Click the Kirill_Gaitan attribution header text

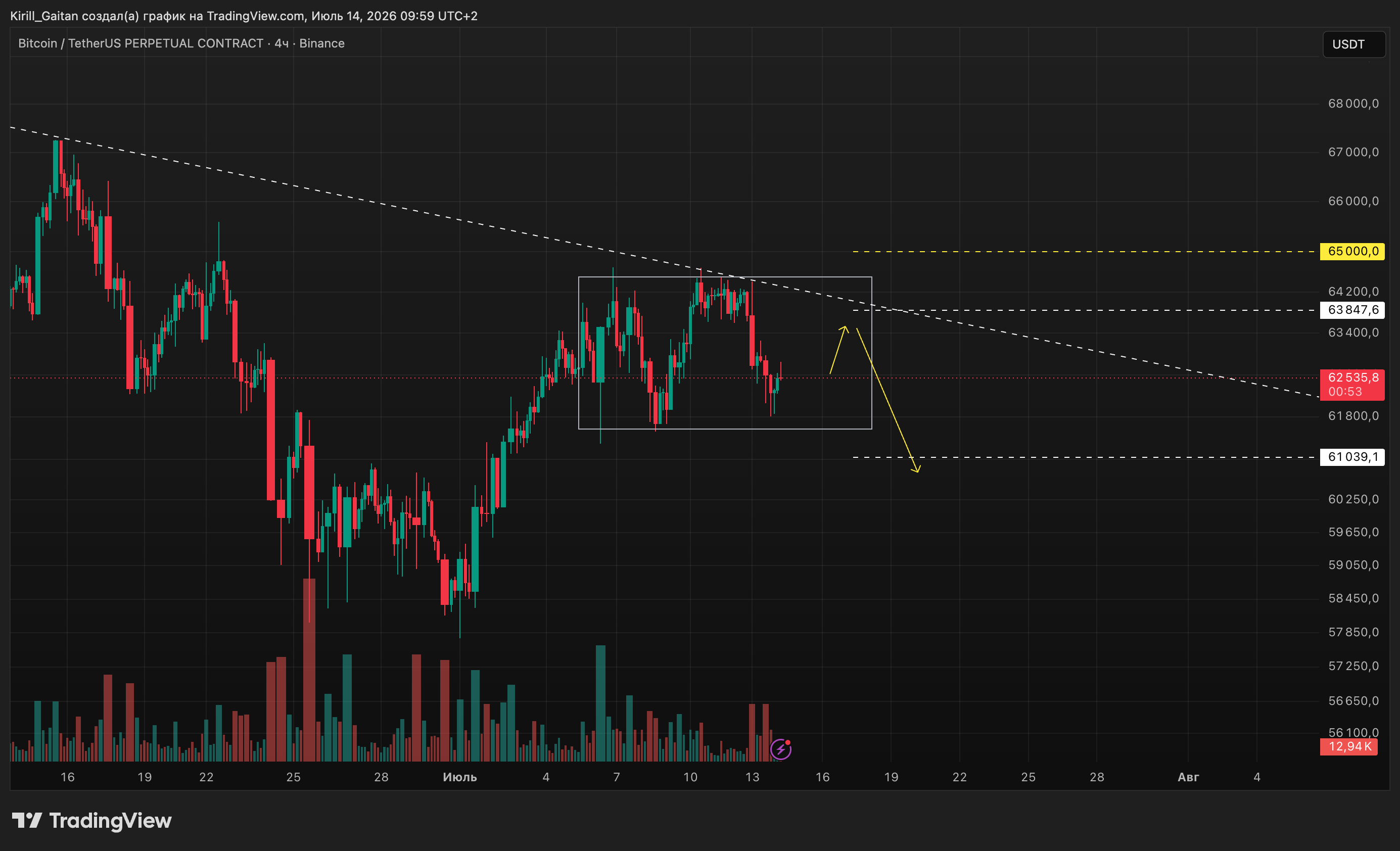pyautogui.click(x=244, y=16)
